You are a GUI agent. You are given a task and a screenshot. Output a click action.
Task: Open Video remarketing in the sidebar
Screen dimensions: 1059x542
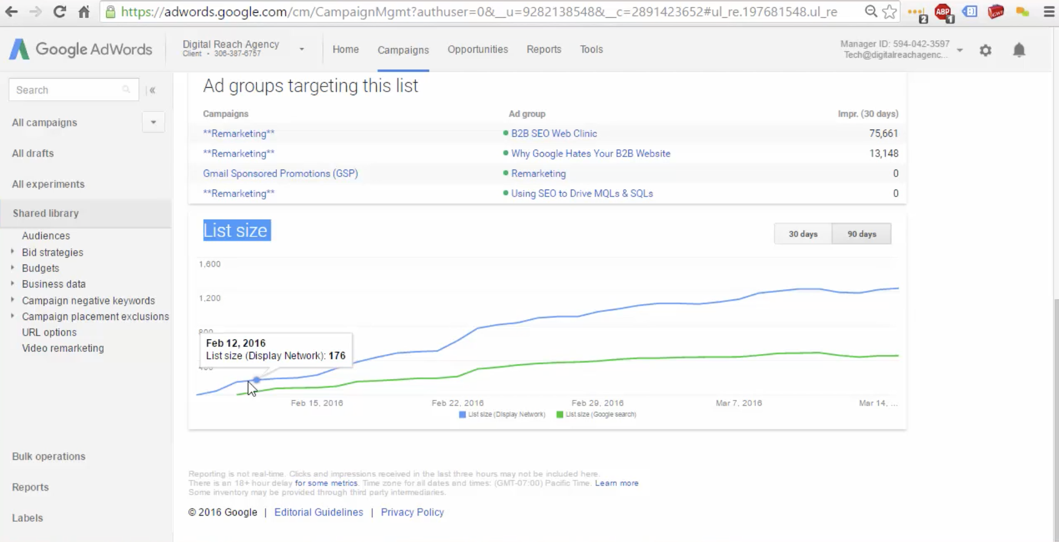tap(63, 348)
